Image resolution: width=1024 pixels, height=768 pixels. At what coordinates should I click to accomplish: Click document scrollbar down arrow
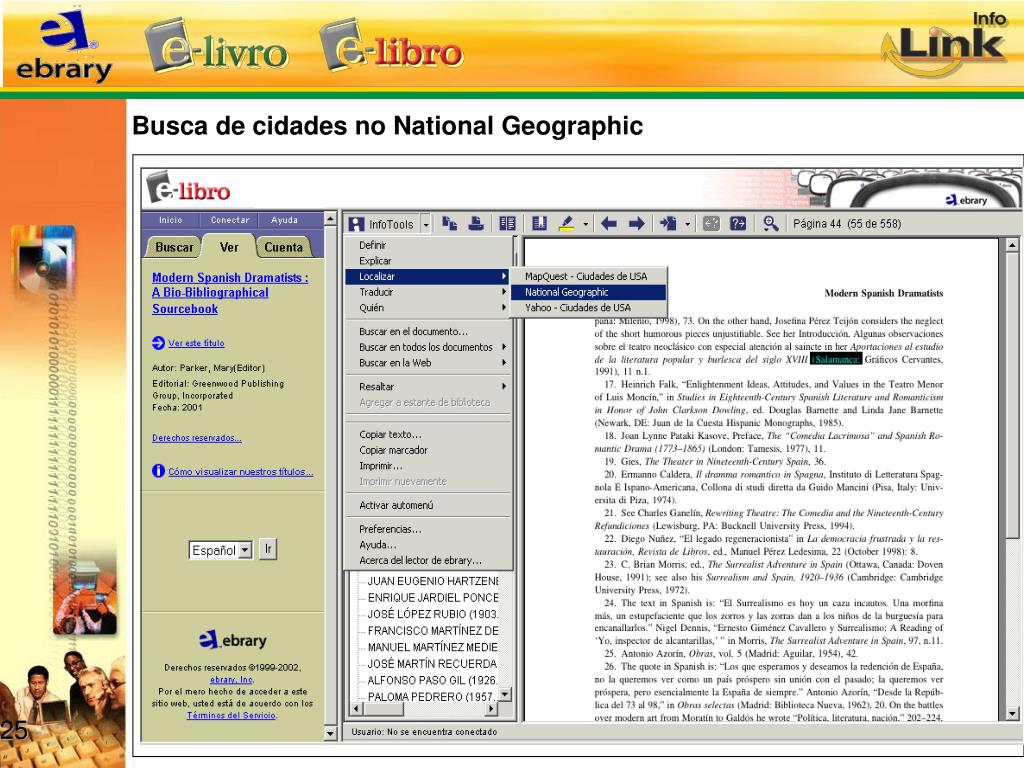click(1012, 714)
